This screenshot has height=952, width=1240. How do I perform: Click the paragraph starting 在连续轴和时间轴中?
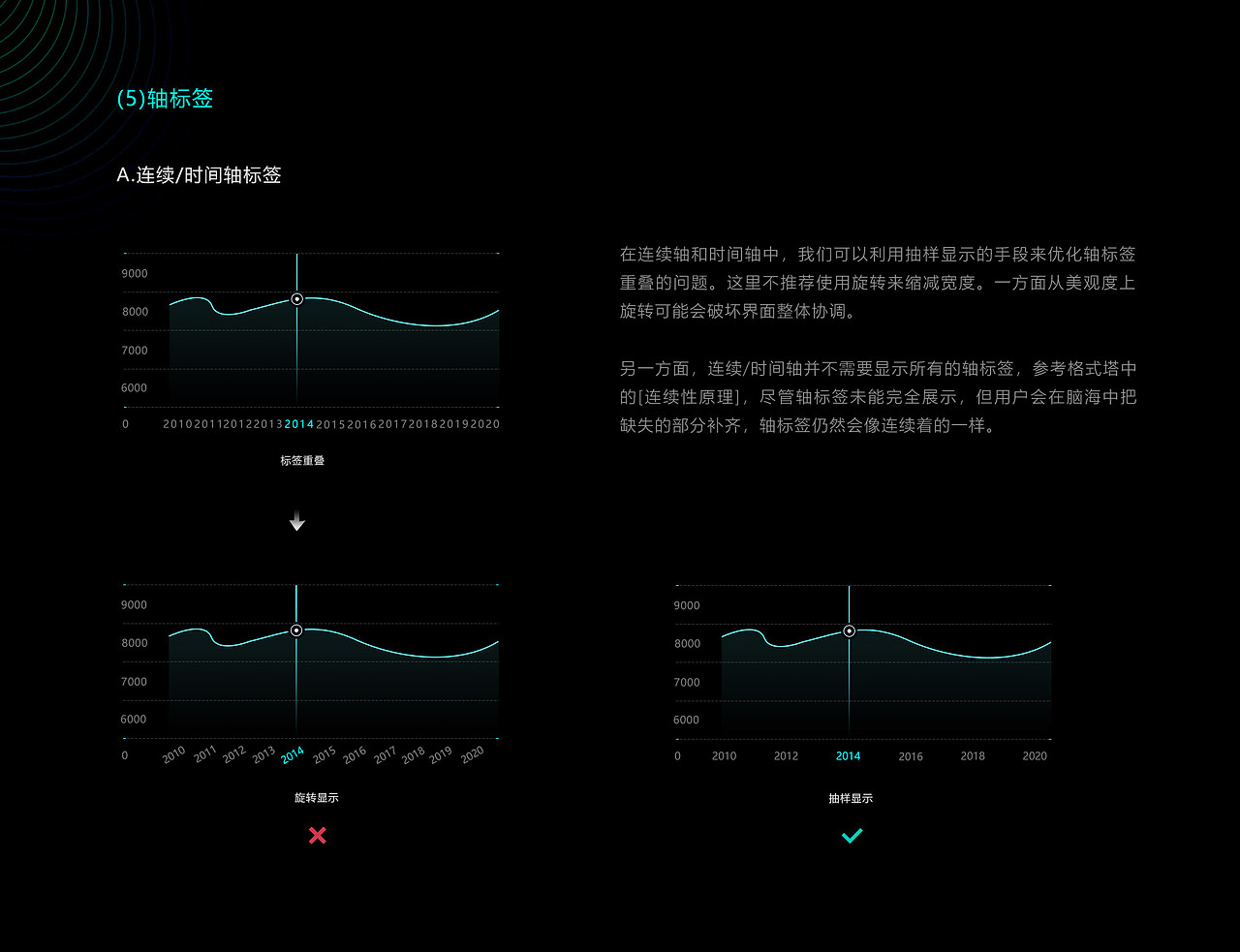pos(878,283)
